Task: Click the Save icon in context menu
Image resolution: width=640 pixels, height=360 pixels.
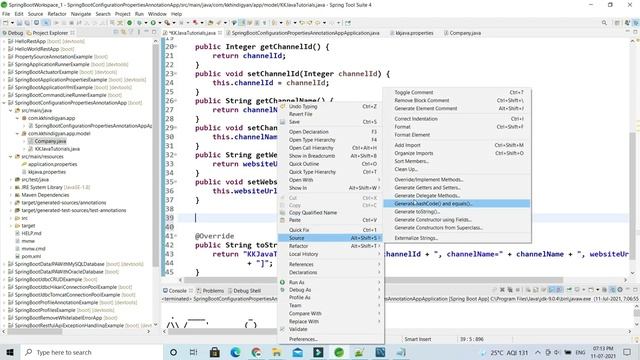Action: point(282,122)
